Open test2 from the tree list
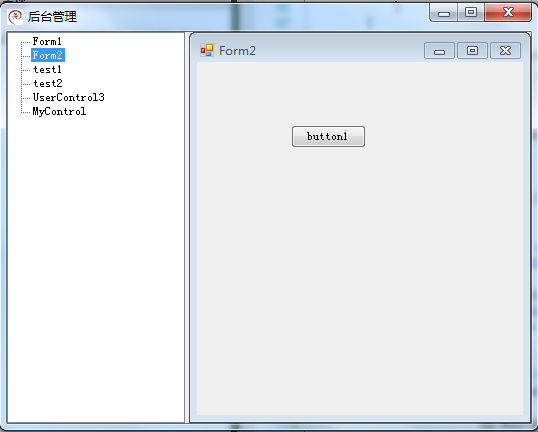 pos(48,83)
